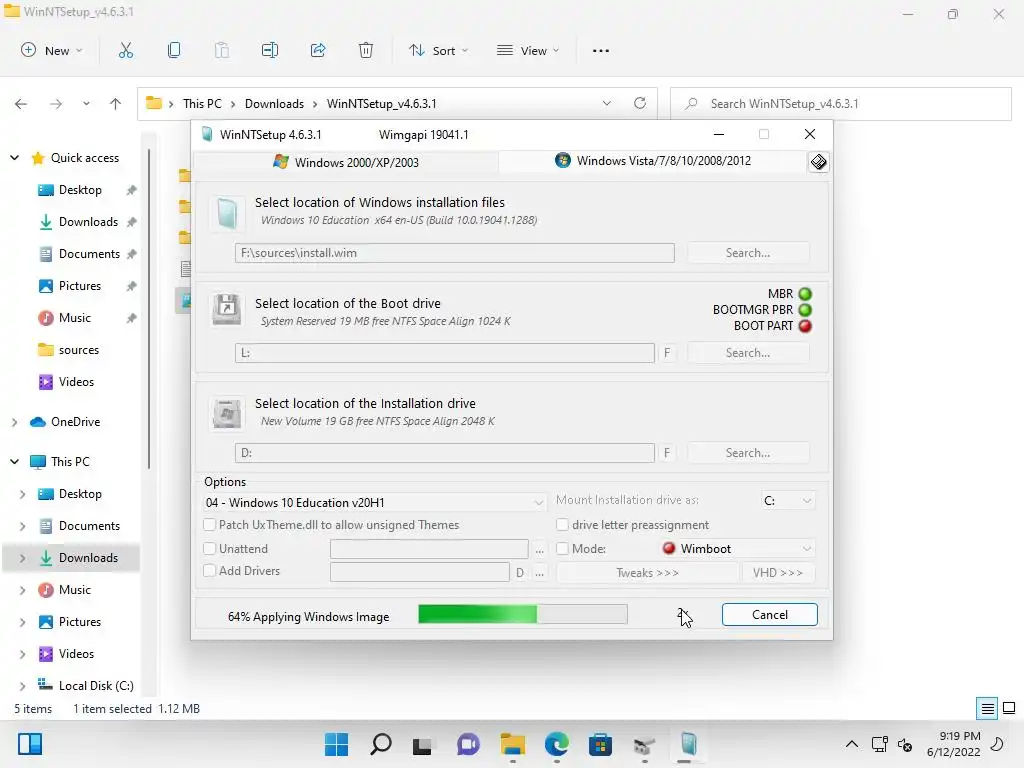Select sources folder in Quick access
Image resolution: width=1024 pixels, height=768 pixels.
click(78, 350)
